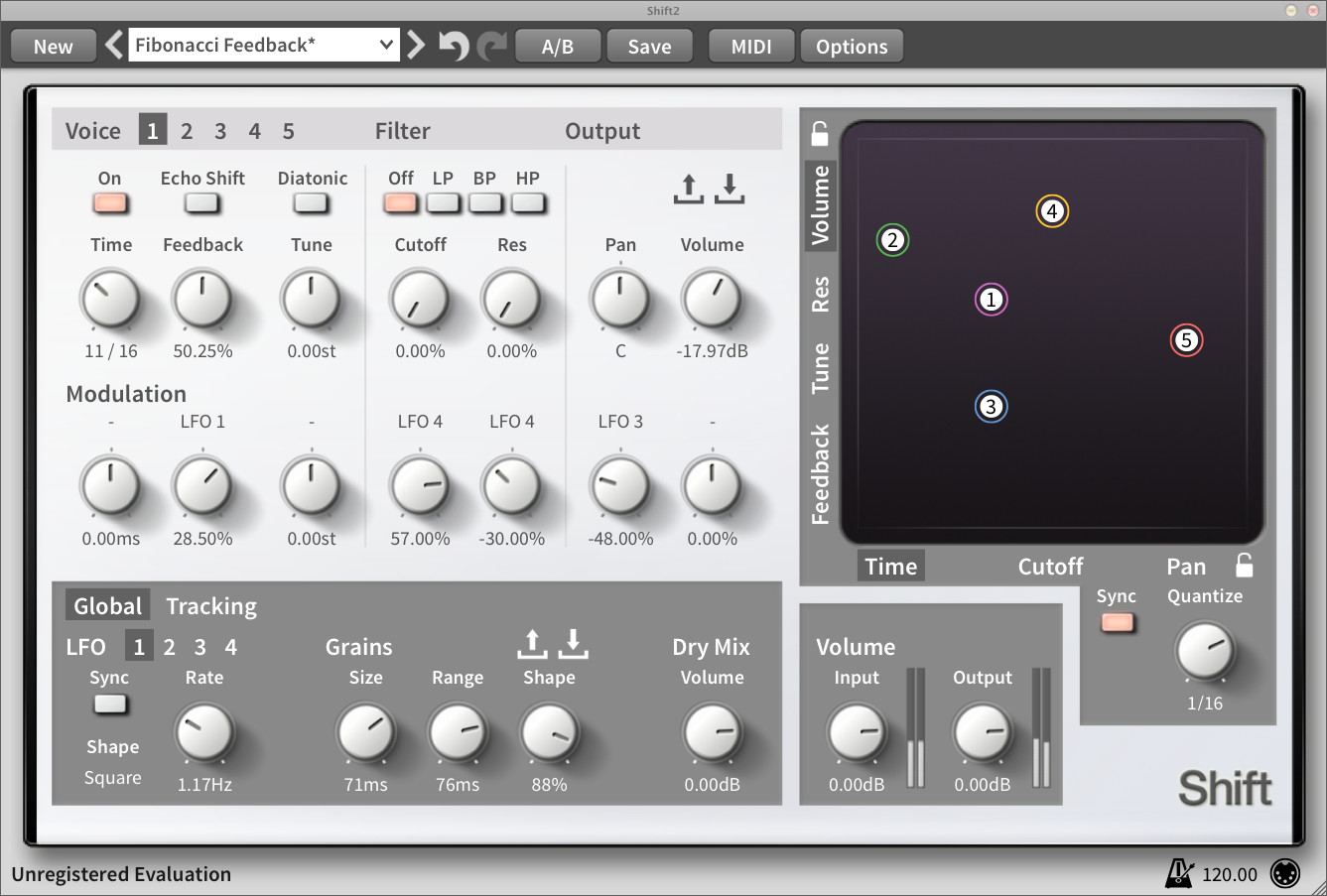Click the Save button
1327x896 pixels.
coord(649,45)
